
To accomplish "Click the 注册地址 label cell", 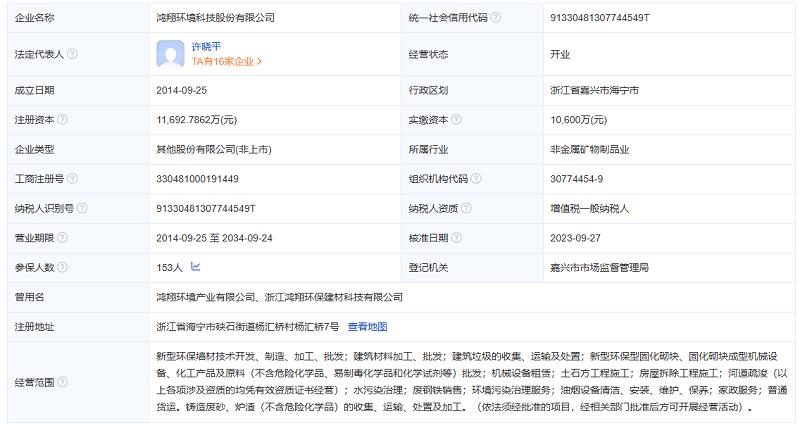I will [x=78, y=326].
